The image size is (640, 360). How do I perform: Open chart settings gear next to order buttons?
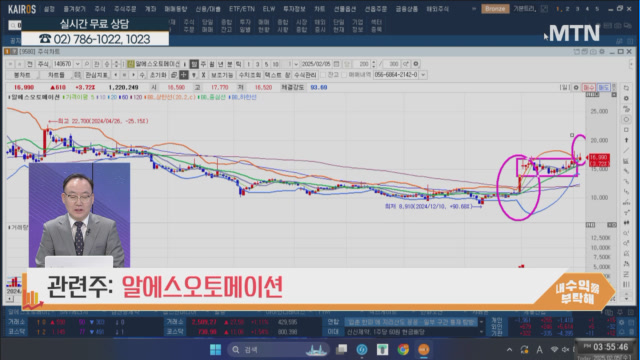pyautogui.click(x=576, y=87)
